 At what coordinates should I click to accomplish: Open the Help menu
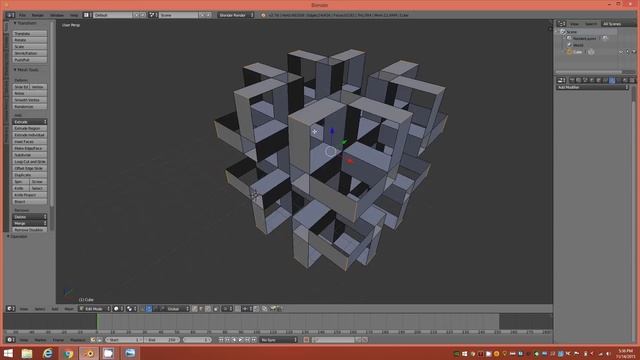tap(73, 15)
